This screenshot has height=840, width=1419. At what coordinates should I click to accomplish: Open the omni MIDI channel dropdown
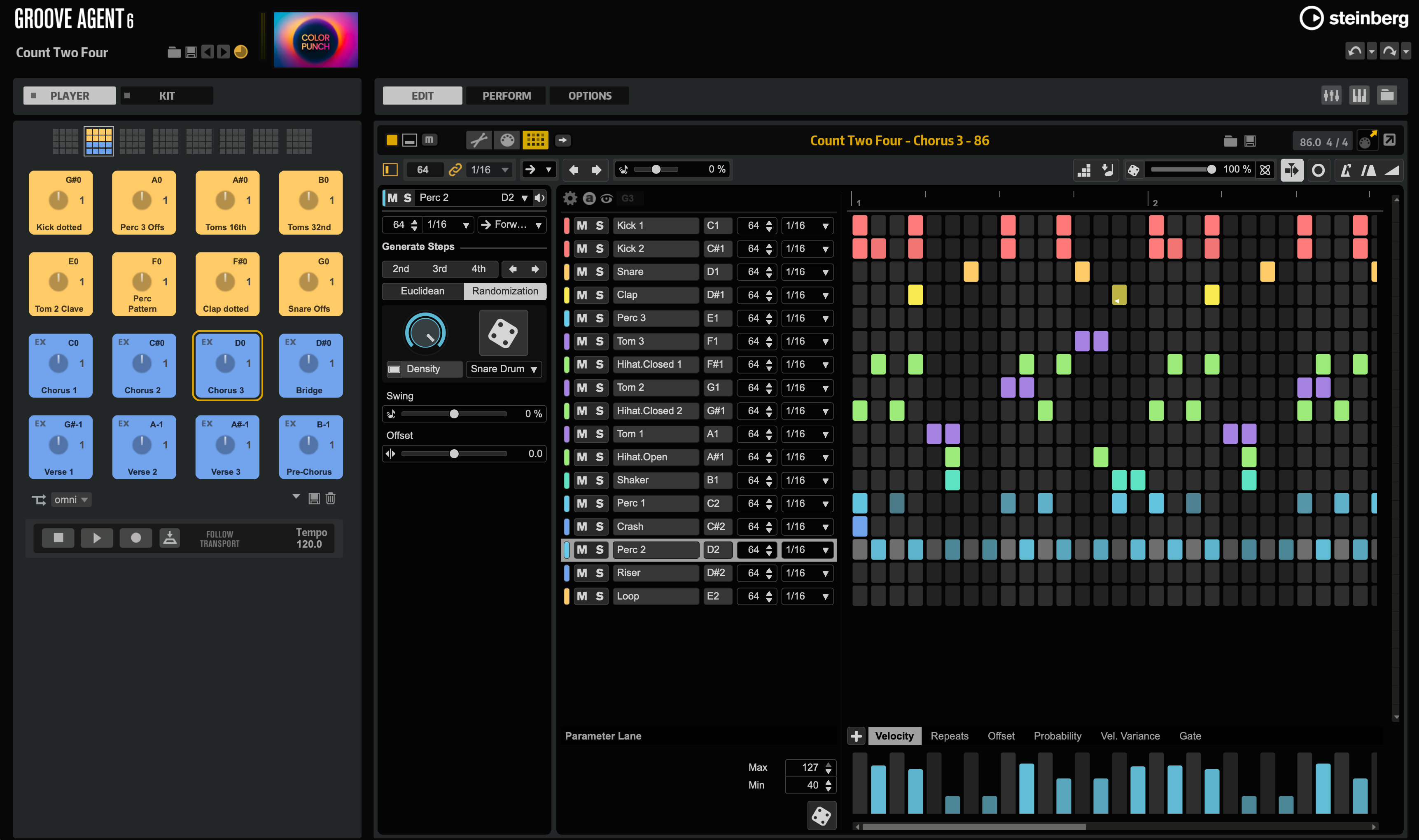(71, 499)
